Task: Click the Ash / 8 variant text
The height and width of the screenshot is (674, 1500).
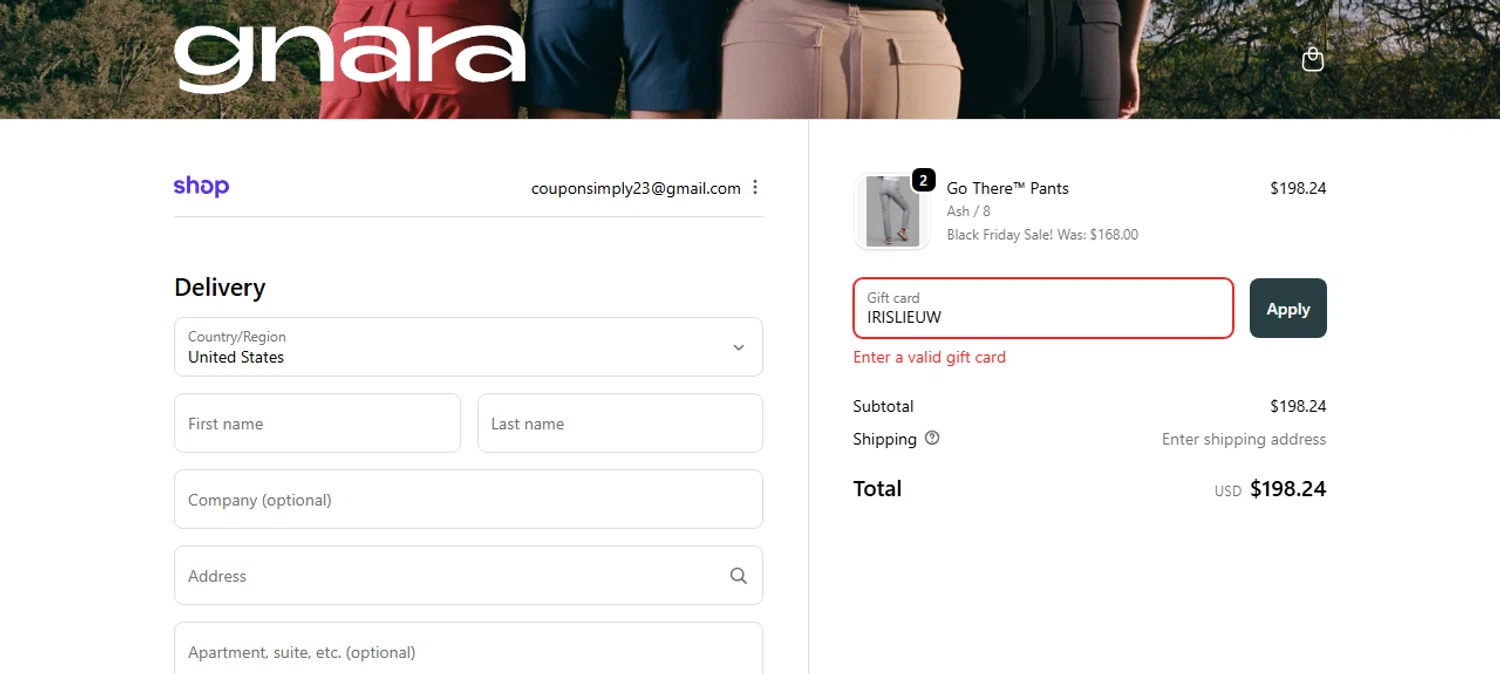Action: [x=969, y=211]
